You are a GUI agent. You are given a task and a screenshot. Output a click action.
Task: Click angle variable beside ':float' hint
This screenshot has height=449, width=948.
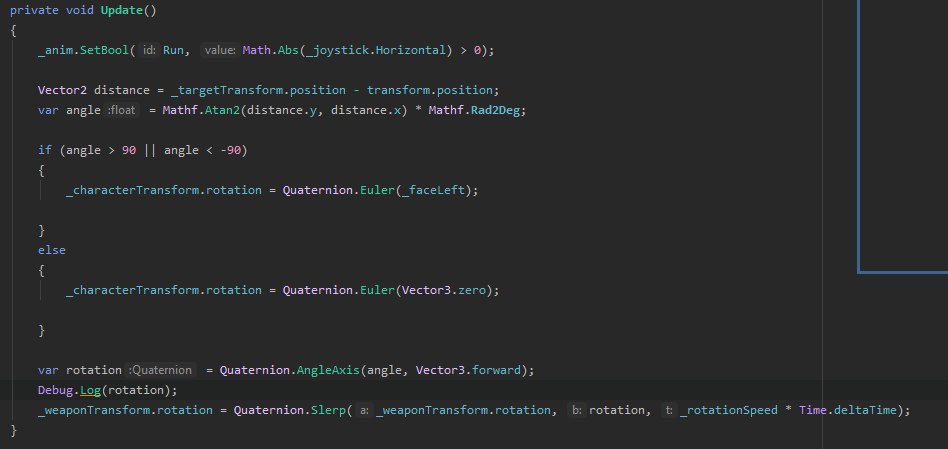(83, 110)
